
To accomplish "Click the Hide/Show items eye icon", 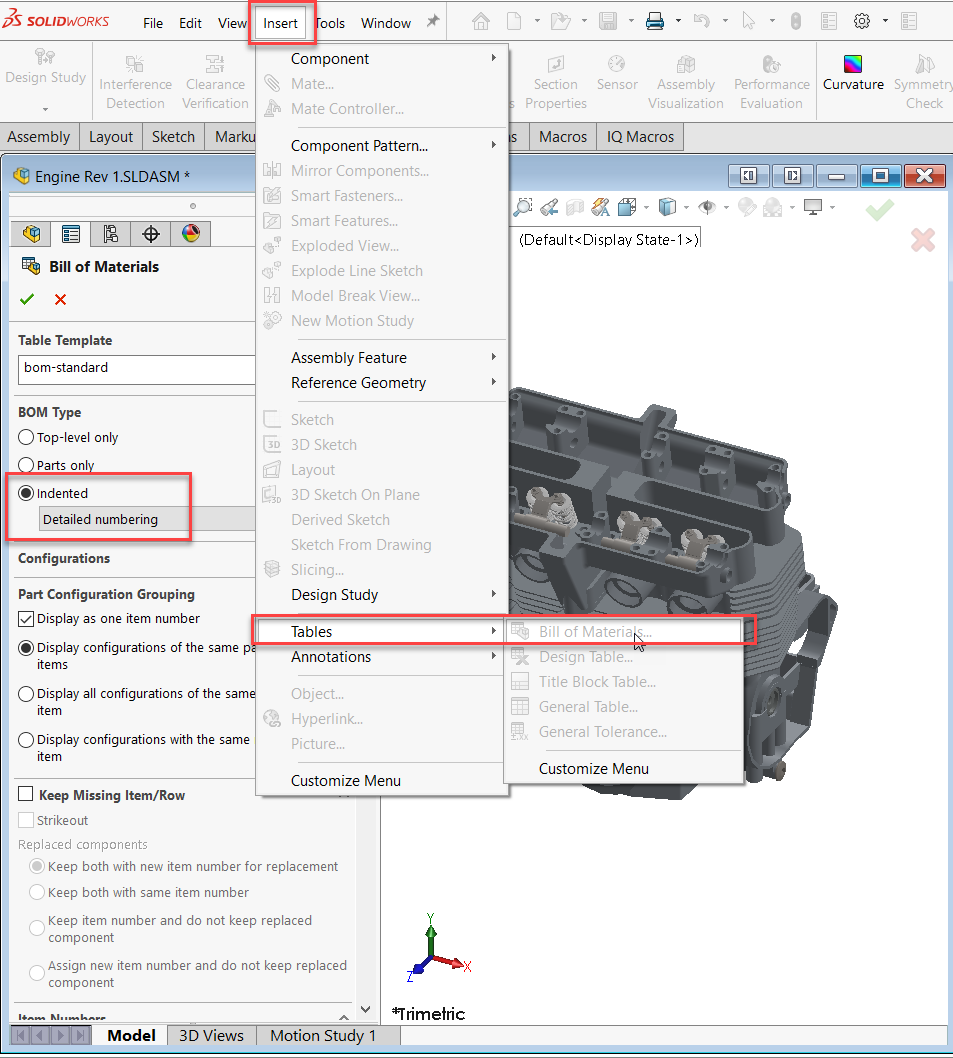I will click(x=707, y=207).
